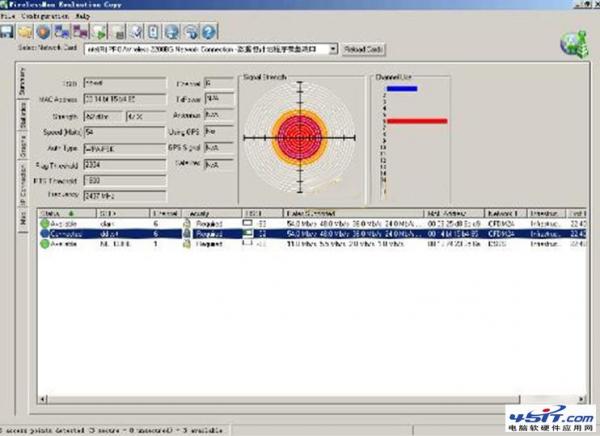Click green status icon of first Available row
The height and width of the screenshot is (436, 600).
[45, 224]
